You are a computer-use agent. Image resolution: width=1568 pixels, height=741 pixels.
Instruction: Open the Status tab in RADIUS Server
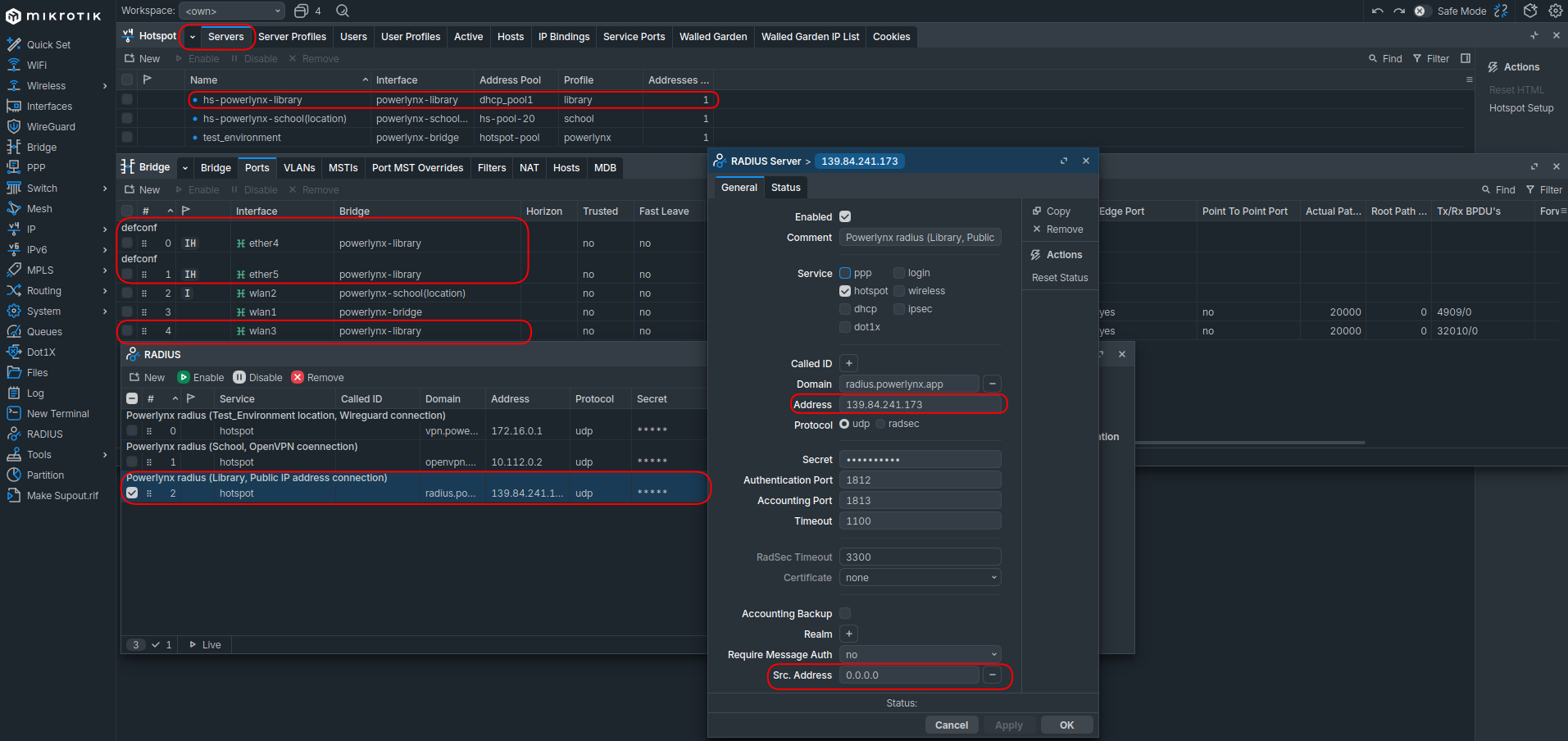click(785, 188)
